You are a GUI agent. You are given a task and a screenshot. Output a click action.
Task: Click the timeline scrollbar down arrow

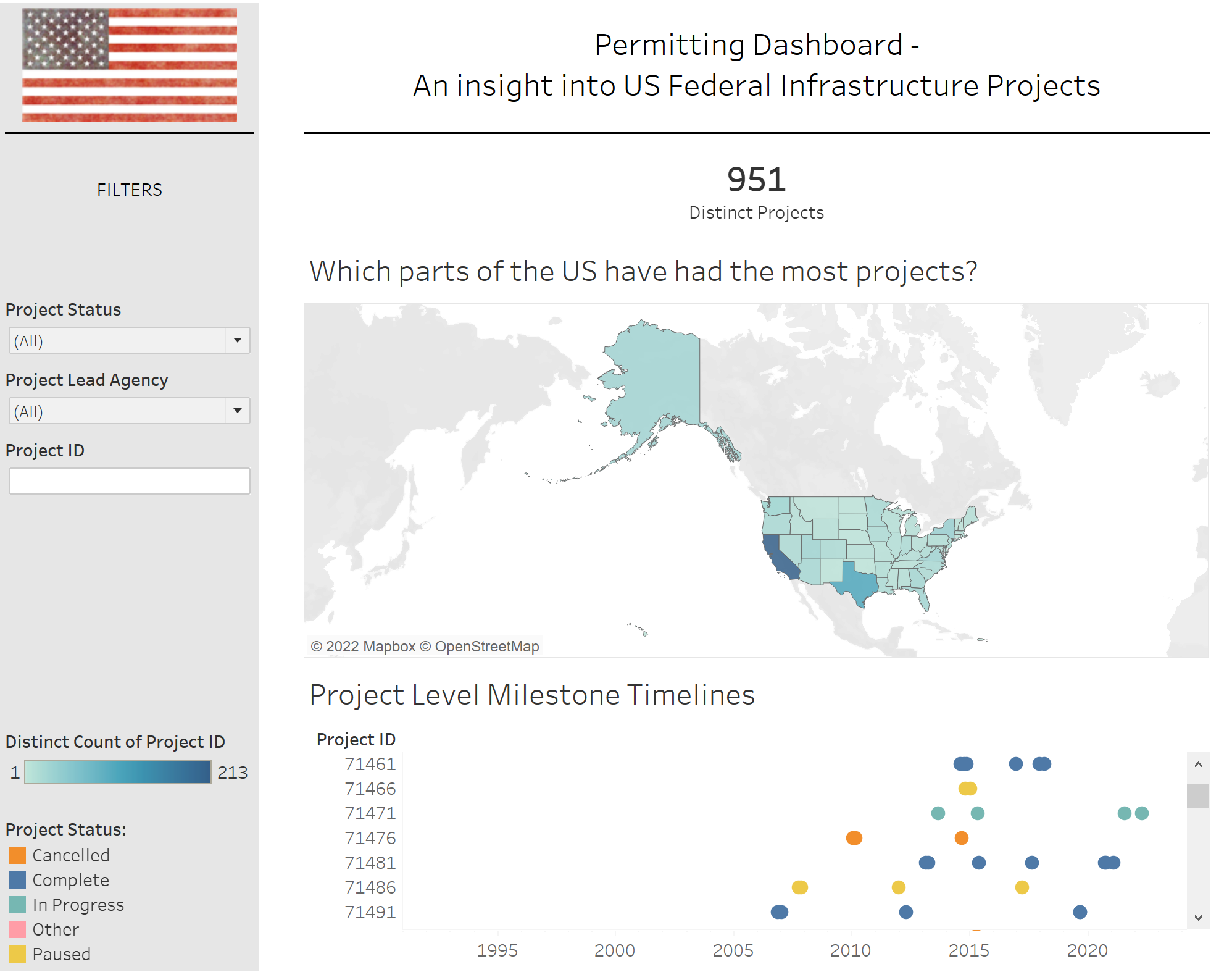1198,918
